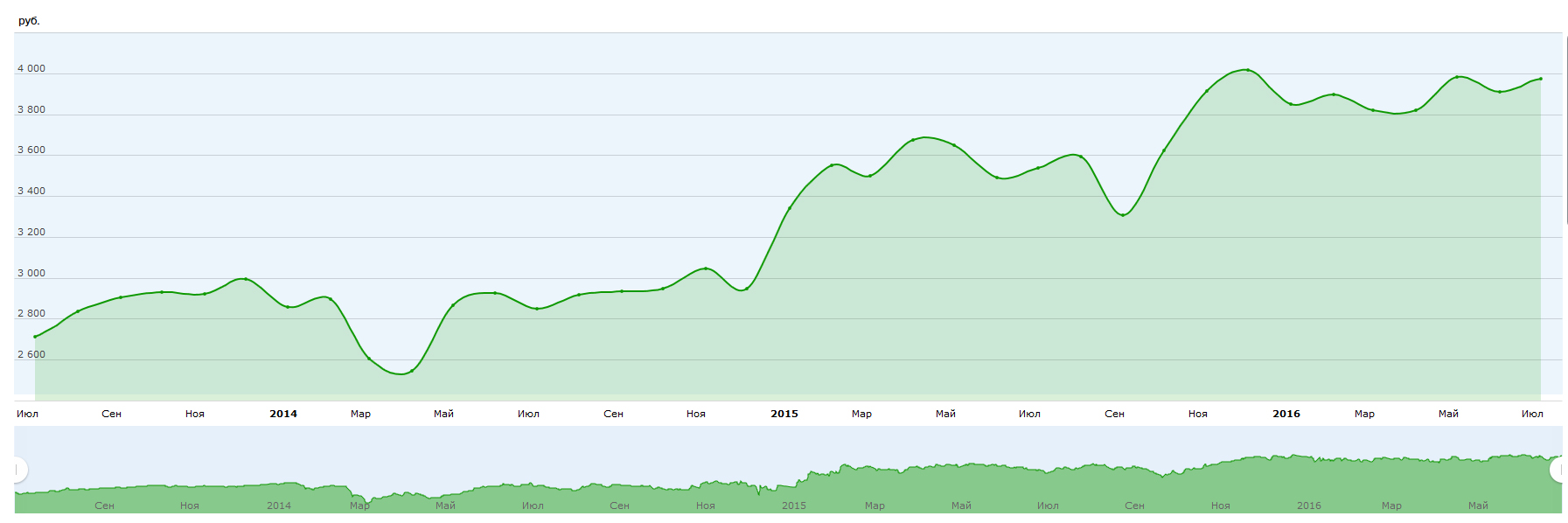
Task: Click the руб. currency unit label
Action: pos(29,21)
